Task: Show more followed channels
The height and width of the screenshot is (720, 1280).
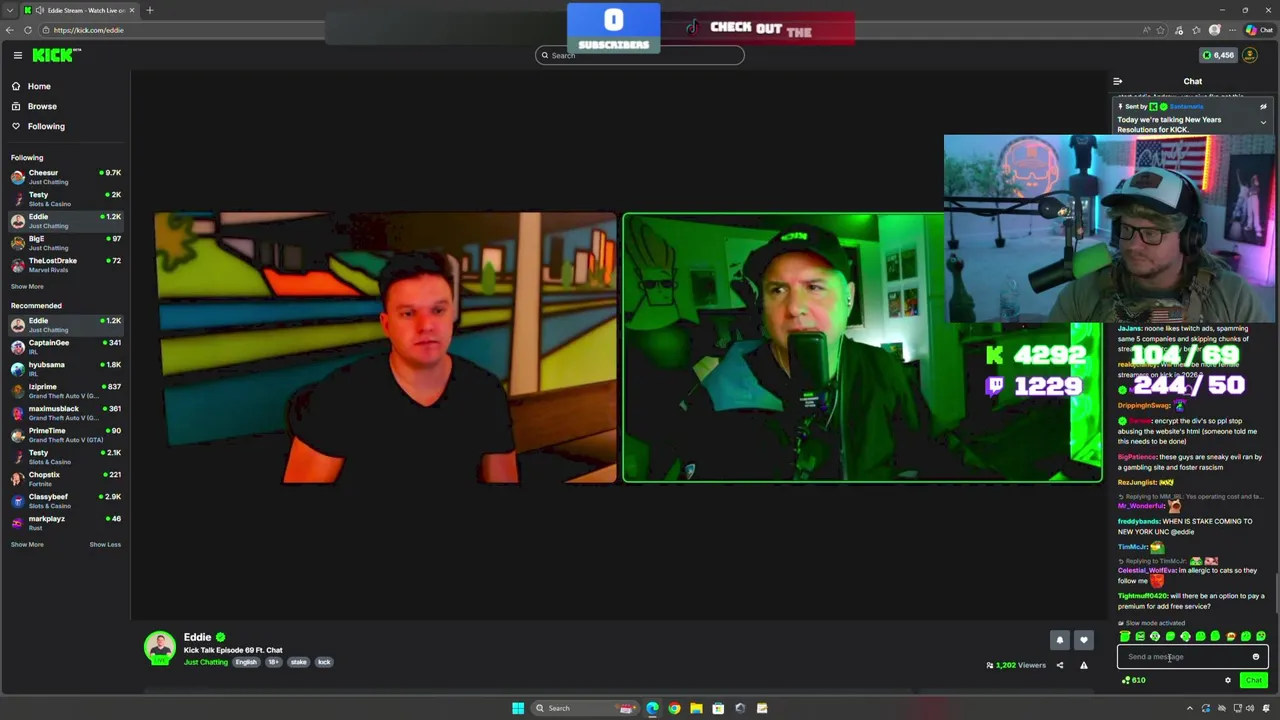Action: pyautogui.click(x=27, y=287)
